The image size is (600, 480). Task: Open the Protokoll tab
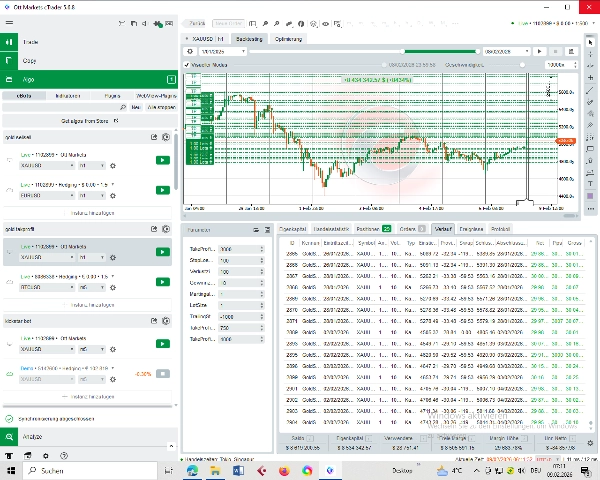click(x=500, y=229)
